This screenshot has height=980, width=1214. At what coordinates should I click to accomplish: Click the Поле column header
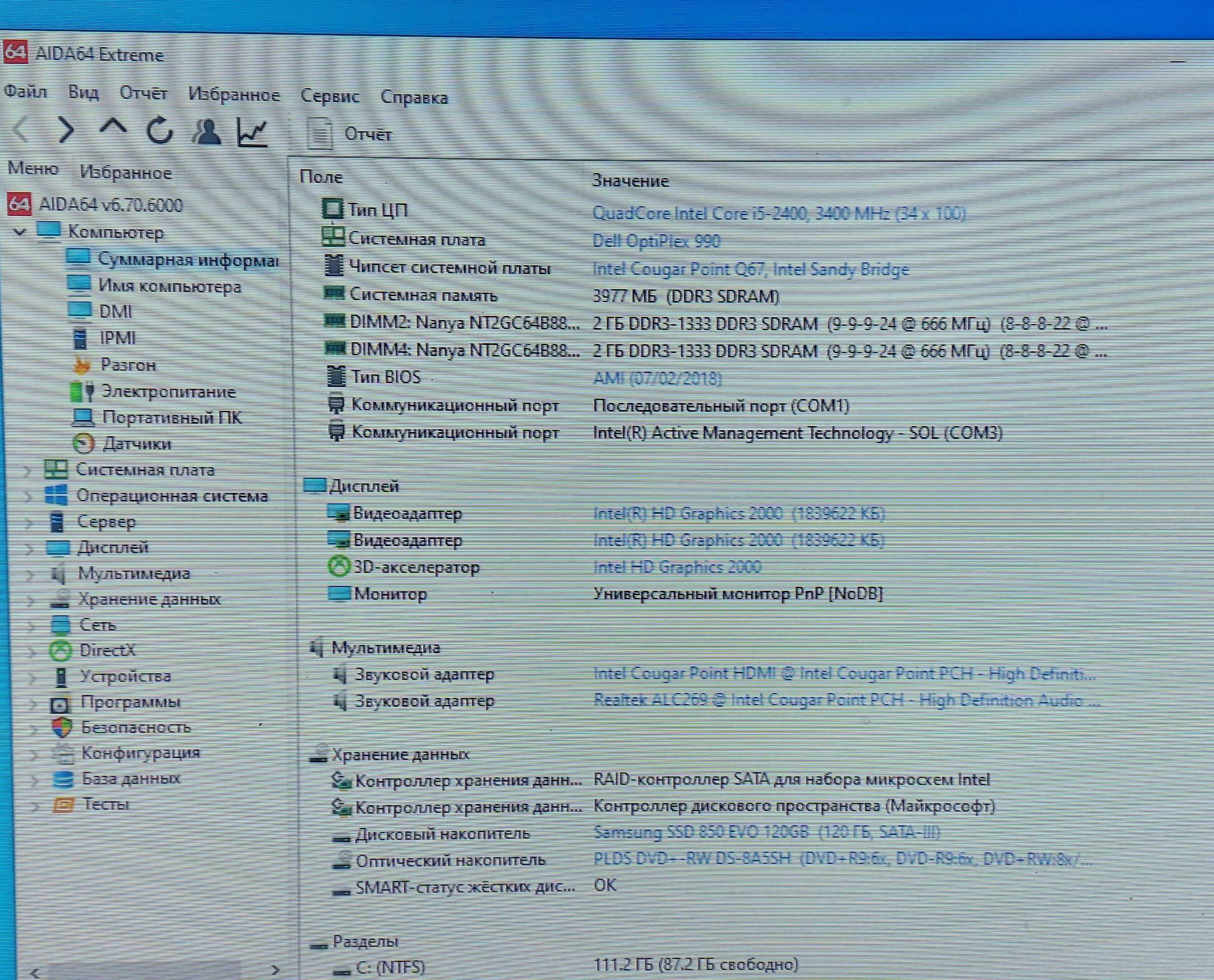[x=321, y=176]
